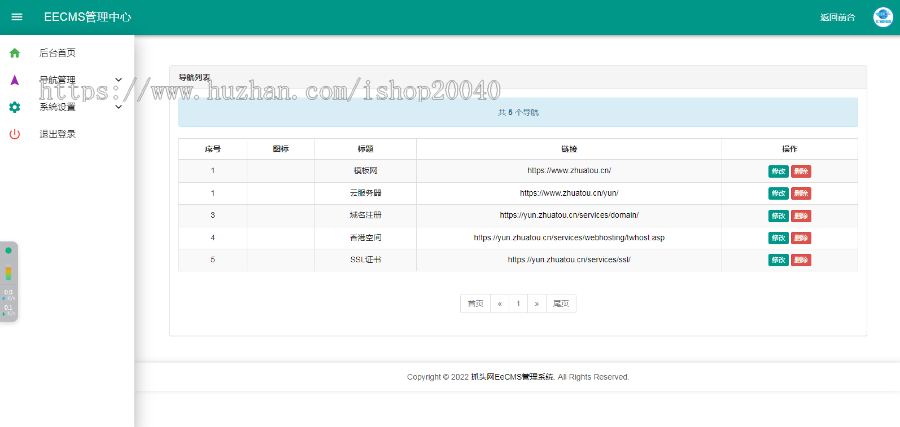Click 修改 for the 模板网 row
Screen dimensions: 900x427
[778, 171]
